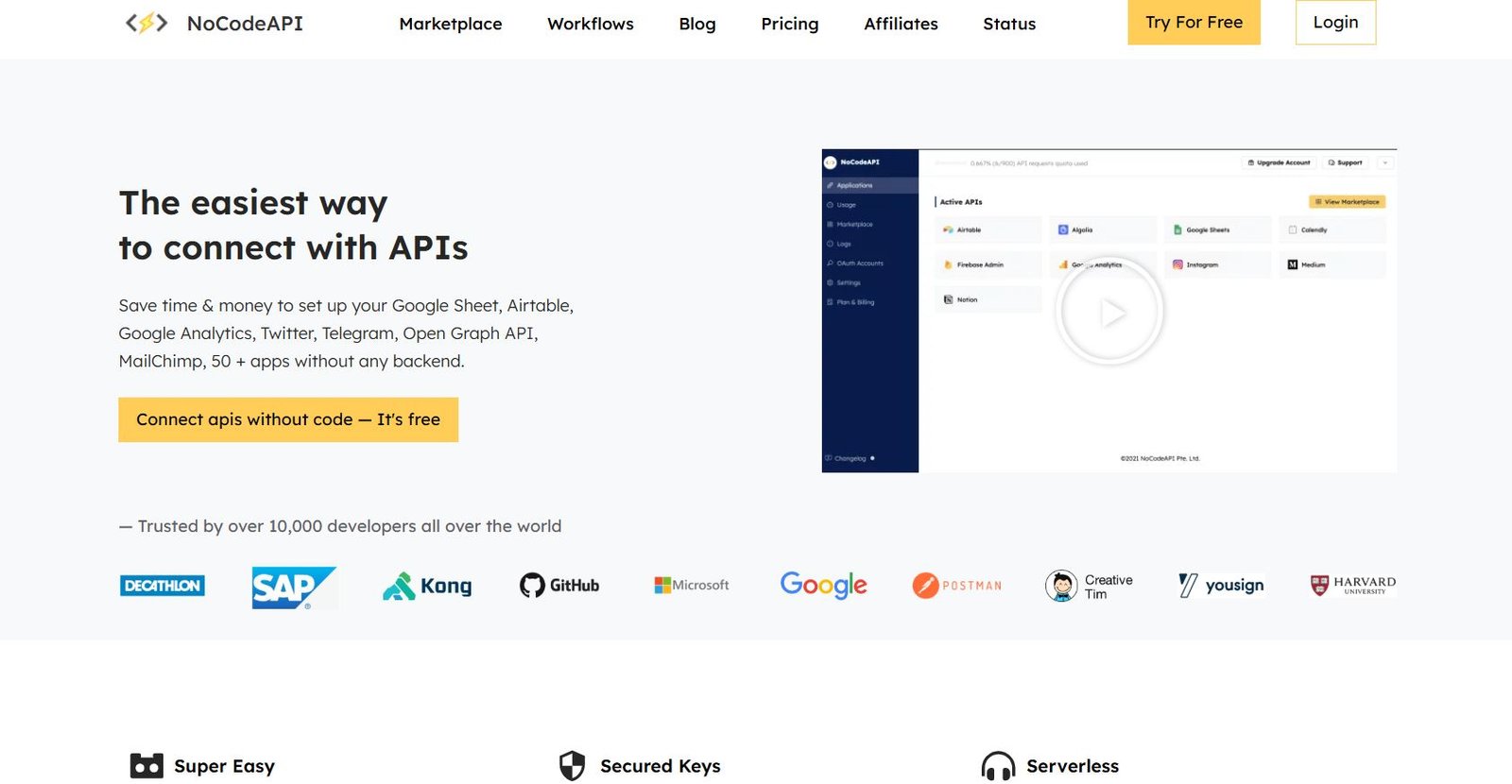This screenshot has height=784, width=1512.
Task: Click the NoCodeAPI lightning bolt logo icon
Action: (146, 23)
